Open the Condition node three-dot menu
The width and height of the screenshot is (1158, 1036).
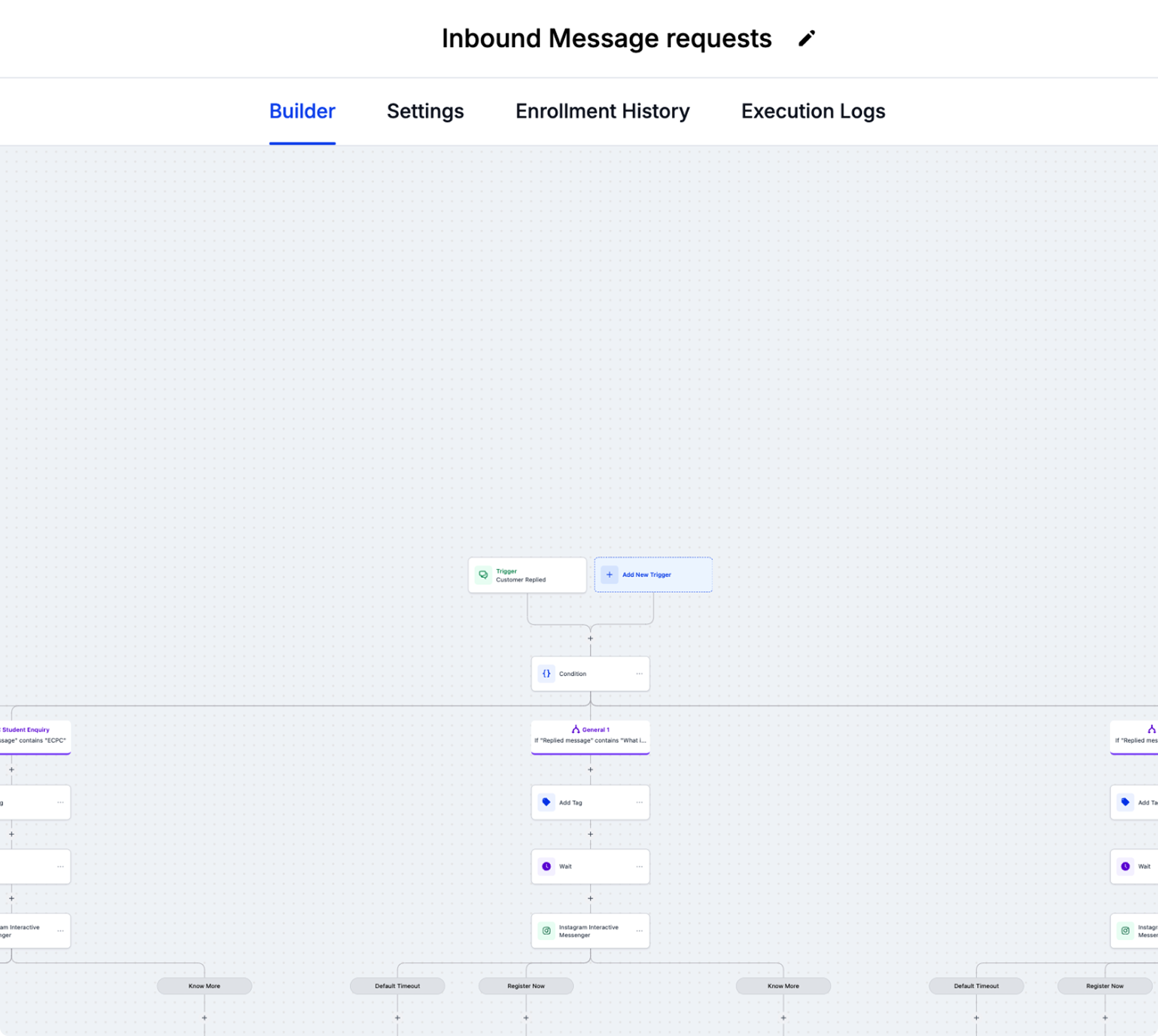(639, 674)
